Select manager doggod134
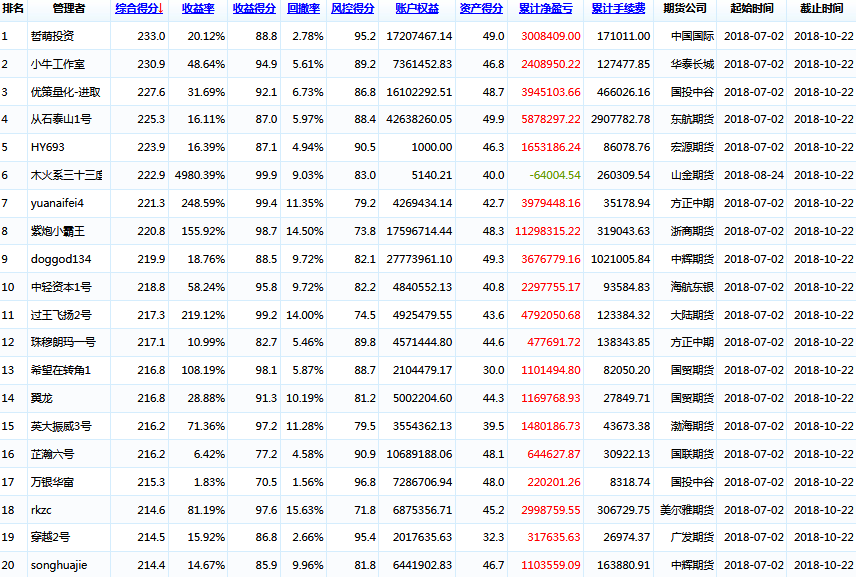856x577 pixels. (61, 259)
